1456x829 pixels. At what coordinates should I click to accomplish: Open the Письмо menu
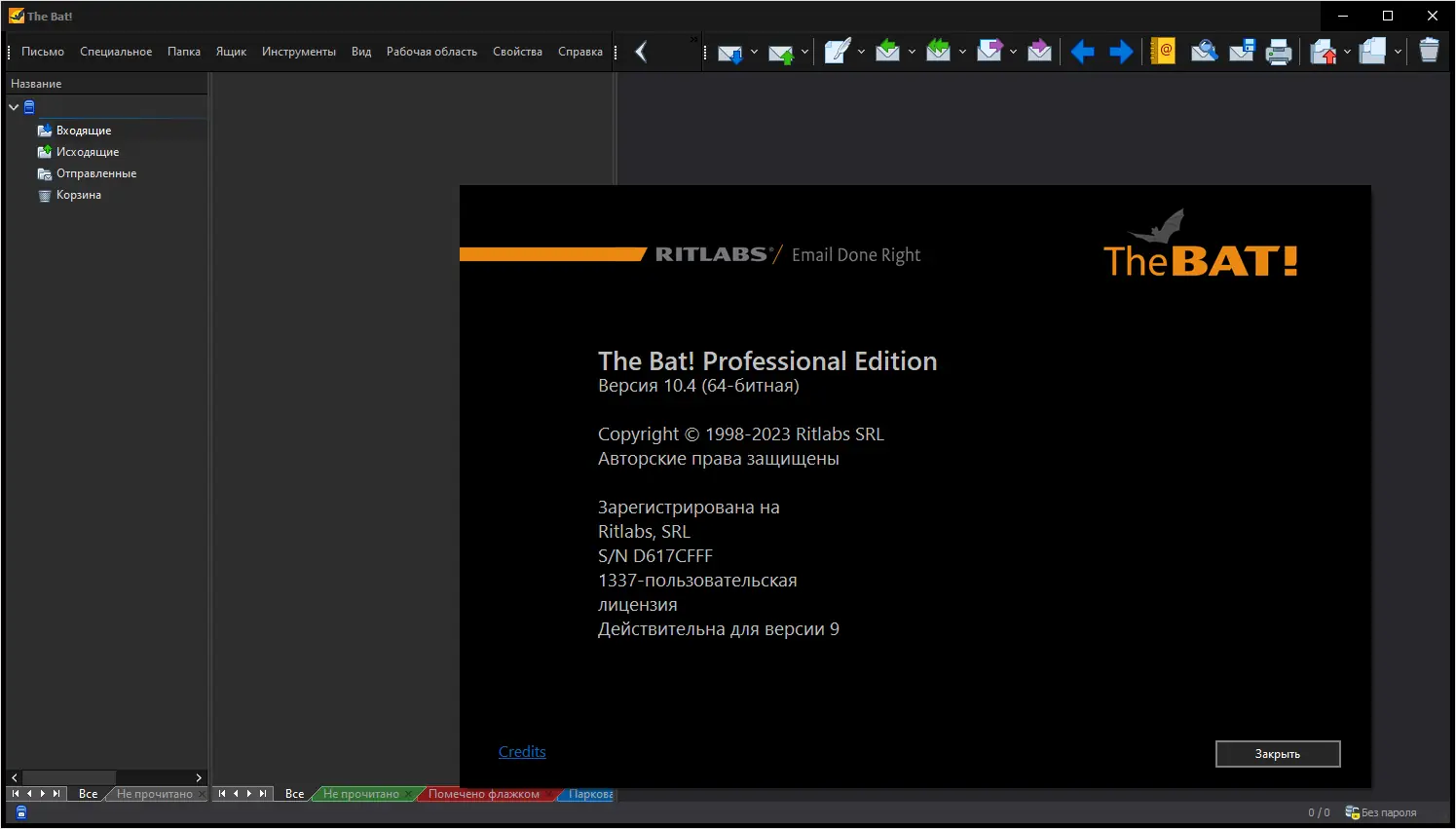click(x=43, y=52)
